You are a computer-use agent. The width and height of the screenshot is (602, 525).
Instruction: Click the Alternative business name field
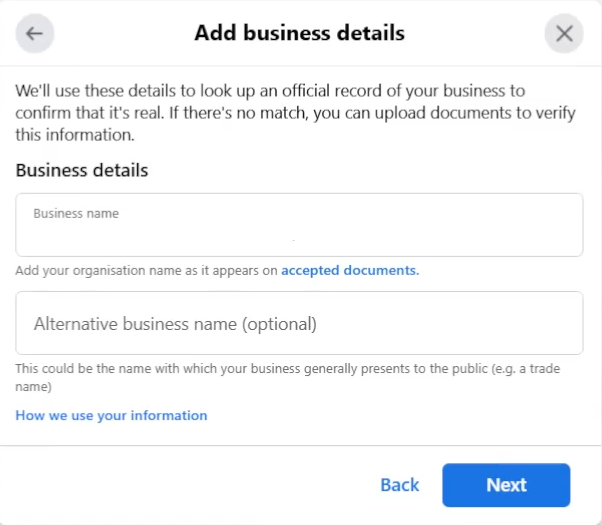click(x=299, y=323)
